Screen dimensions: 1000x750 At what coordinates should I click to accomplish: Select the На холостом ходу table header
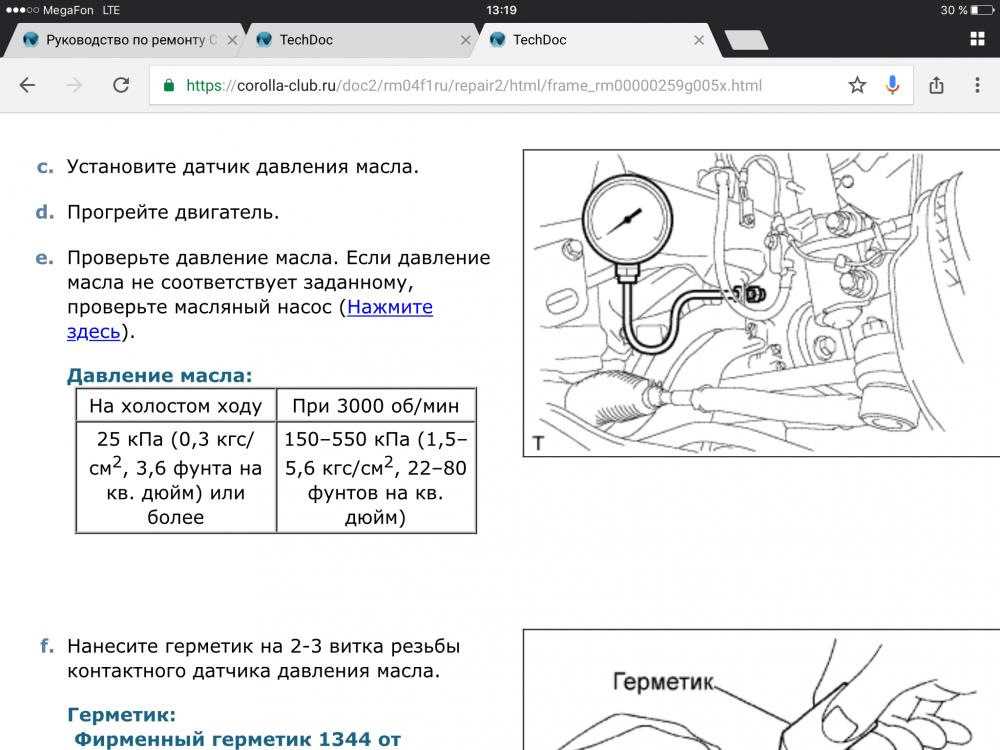pyautogui.click(x=176, y=406)
